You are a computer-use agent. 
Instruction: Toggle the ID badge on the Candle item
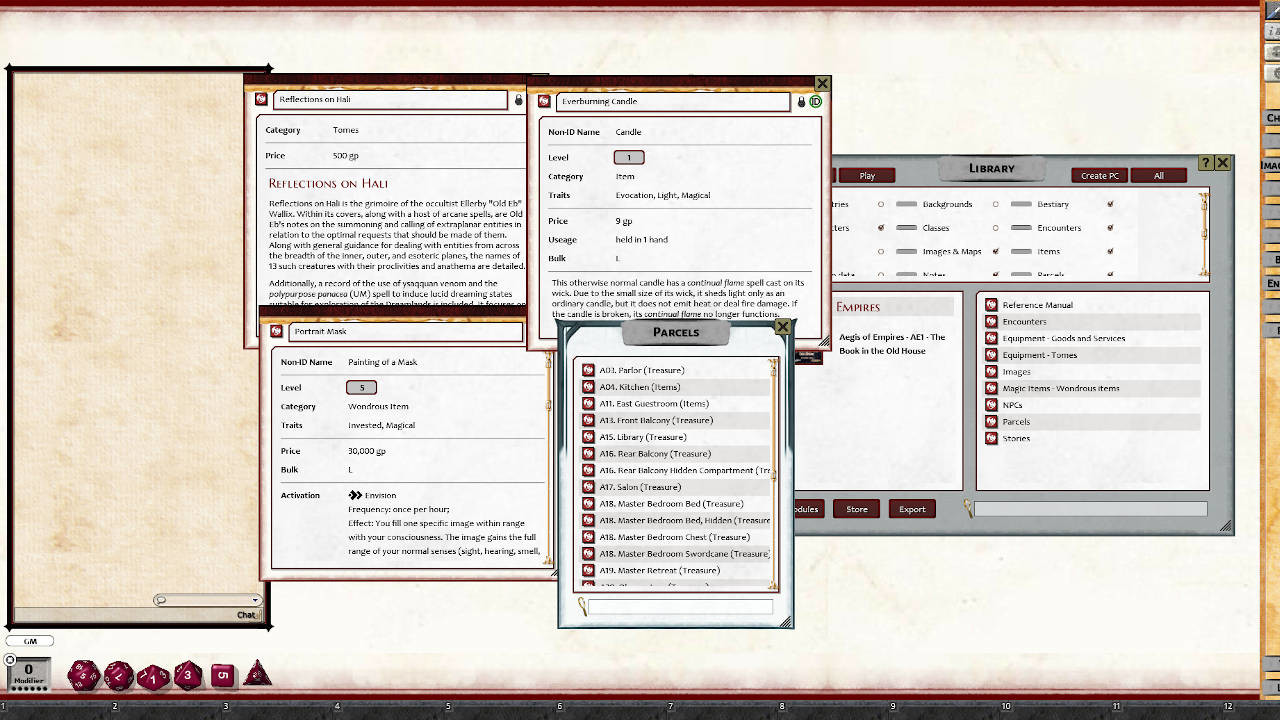pyautogui.click(x=816, y=101)
